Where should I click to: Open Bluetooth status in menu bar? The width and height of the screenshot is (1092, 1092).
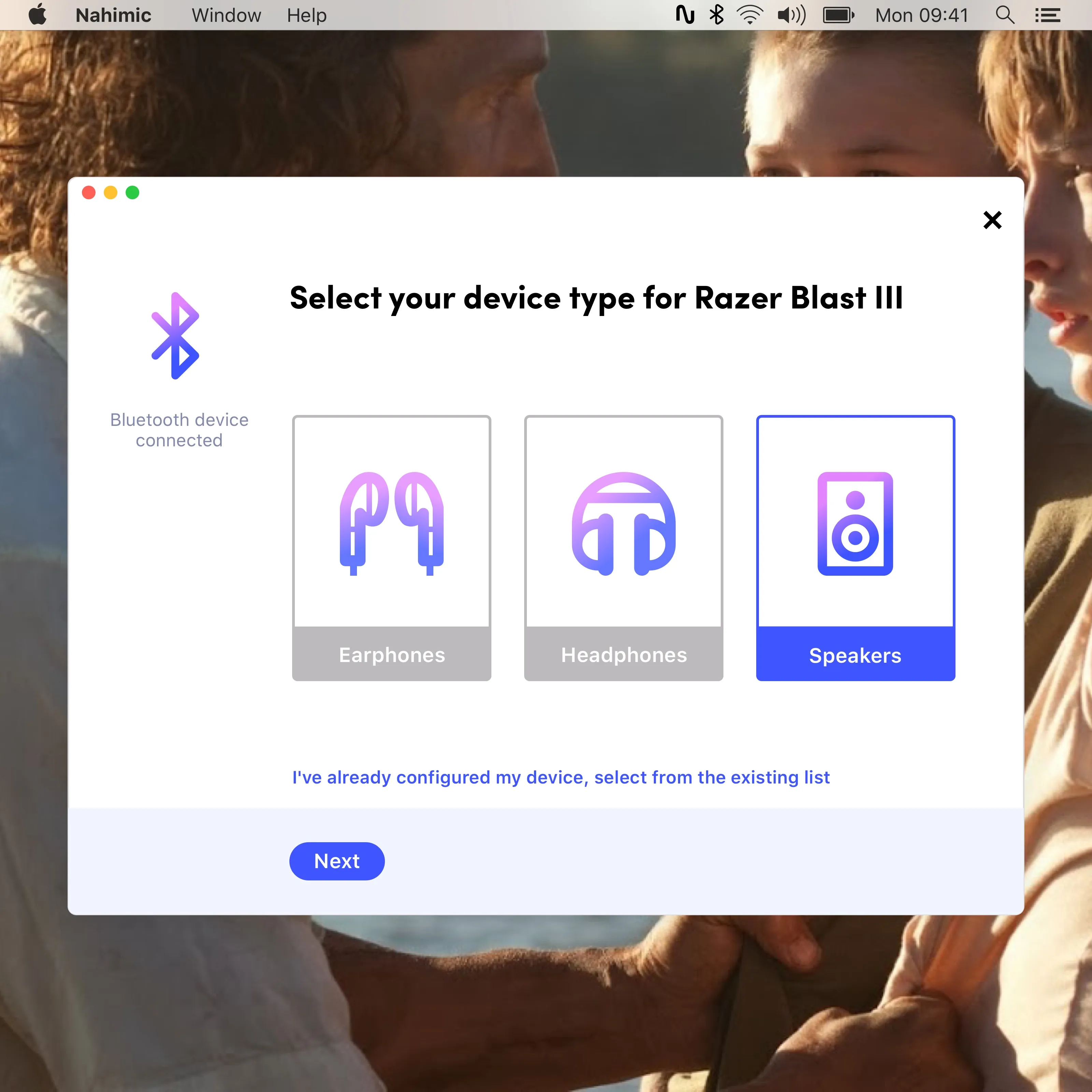[x=716, y=15]
